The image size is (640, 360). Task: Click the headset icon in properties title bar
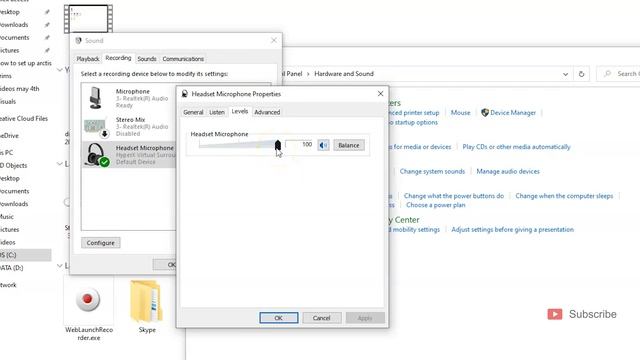[x=184, y=94]
